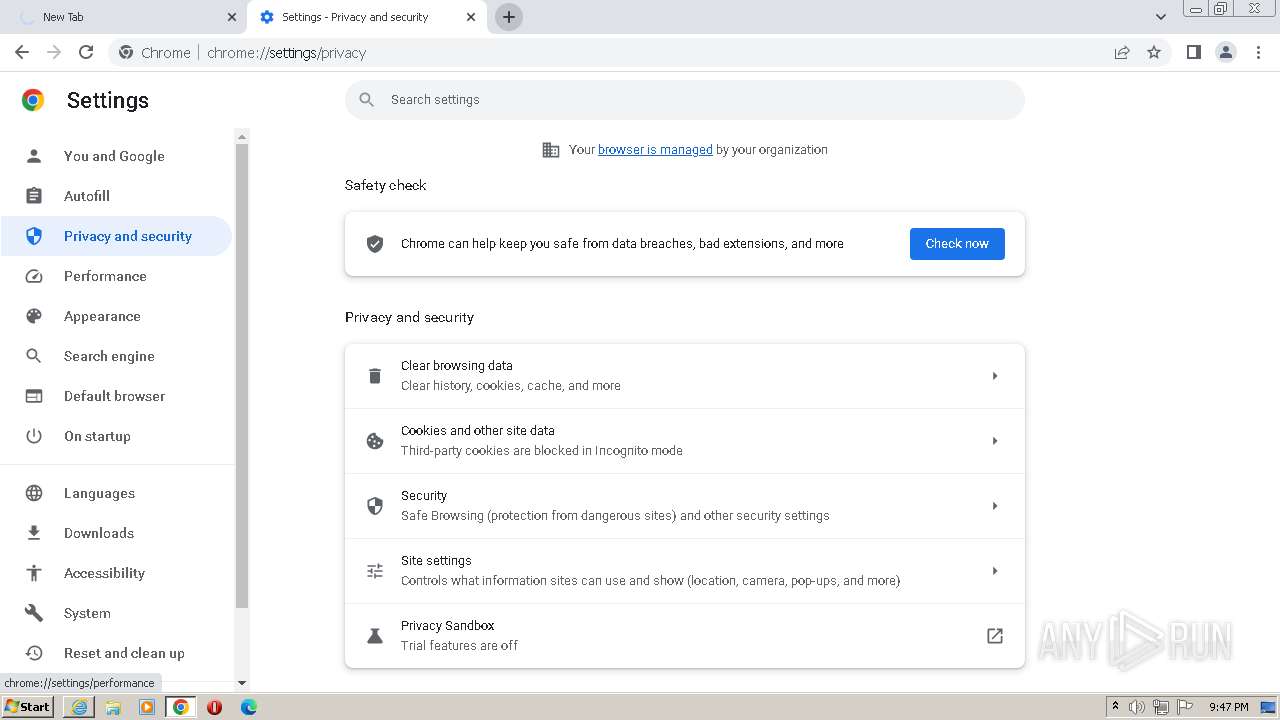Image resolution: width=1280 pixels, height=720 pixels.
Task: Click the Autofill clipboard icon
Action: pos(34,196)
